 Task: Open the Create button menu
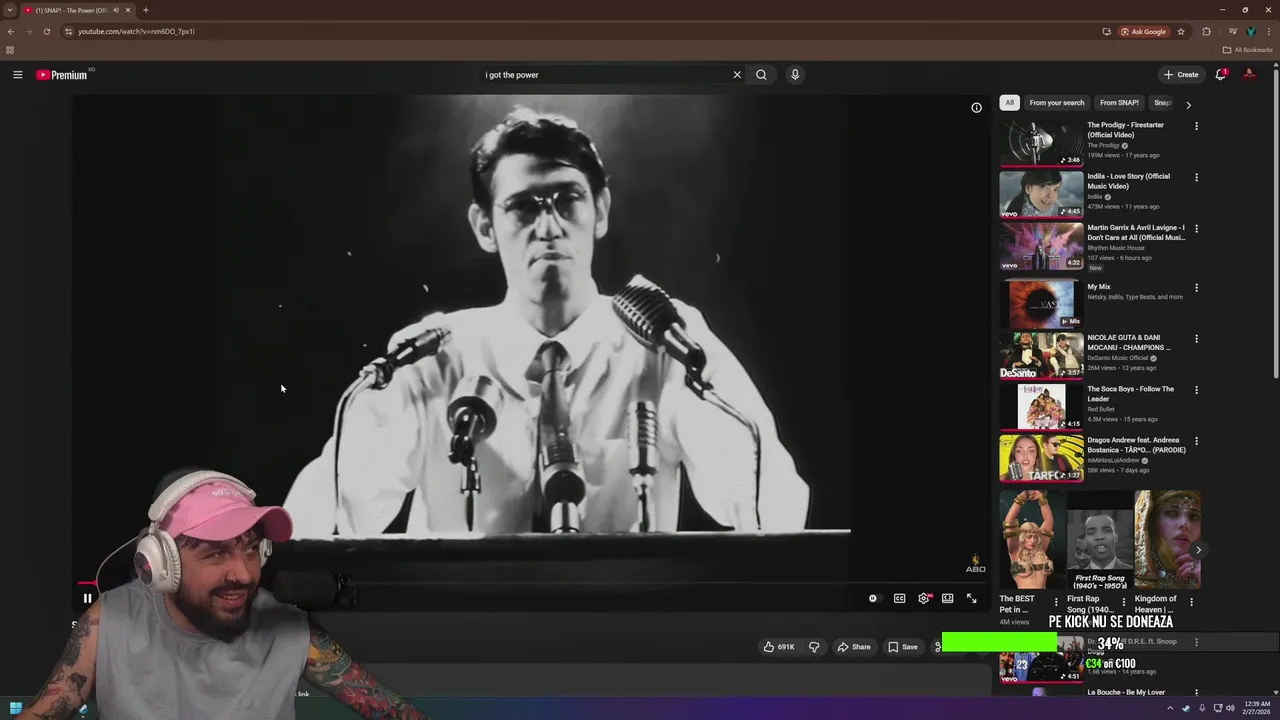point(1181,75)
